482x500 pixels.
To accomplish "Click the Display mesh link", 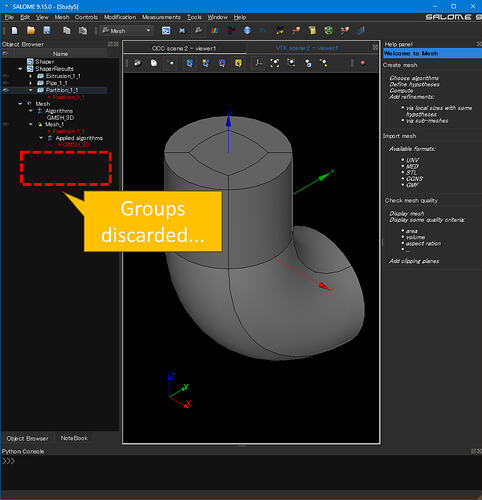I will click(x=407, y=213).
